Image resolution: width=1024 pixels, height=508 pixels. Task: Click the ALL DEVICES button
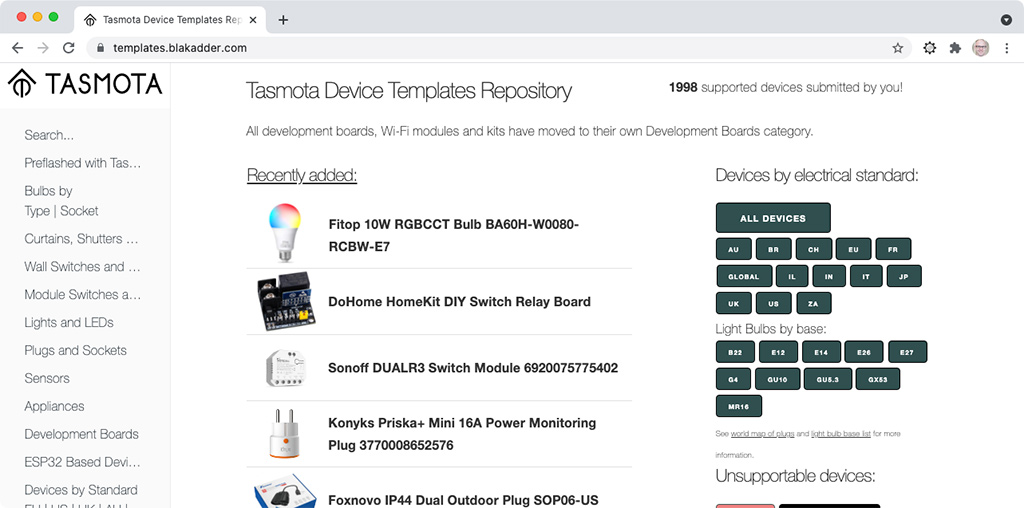(773, 218)
